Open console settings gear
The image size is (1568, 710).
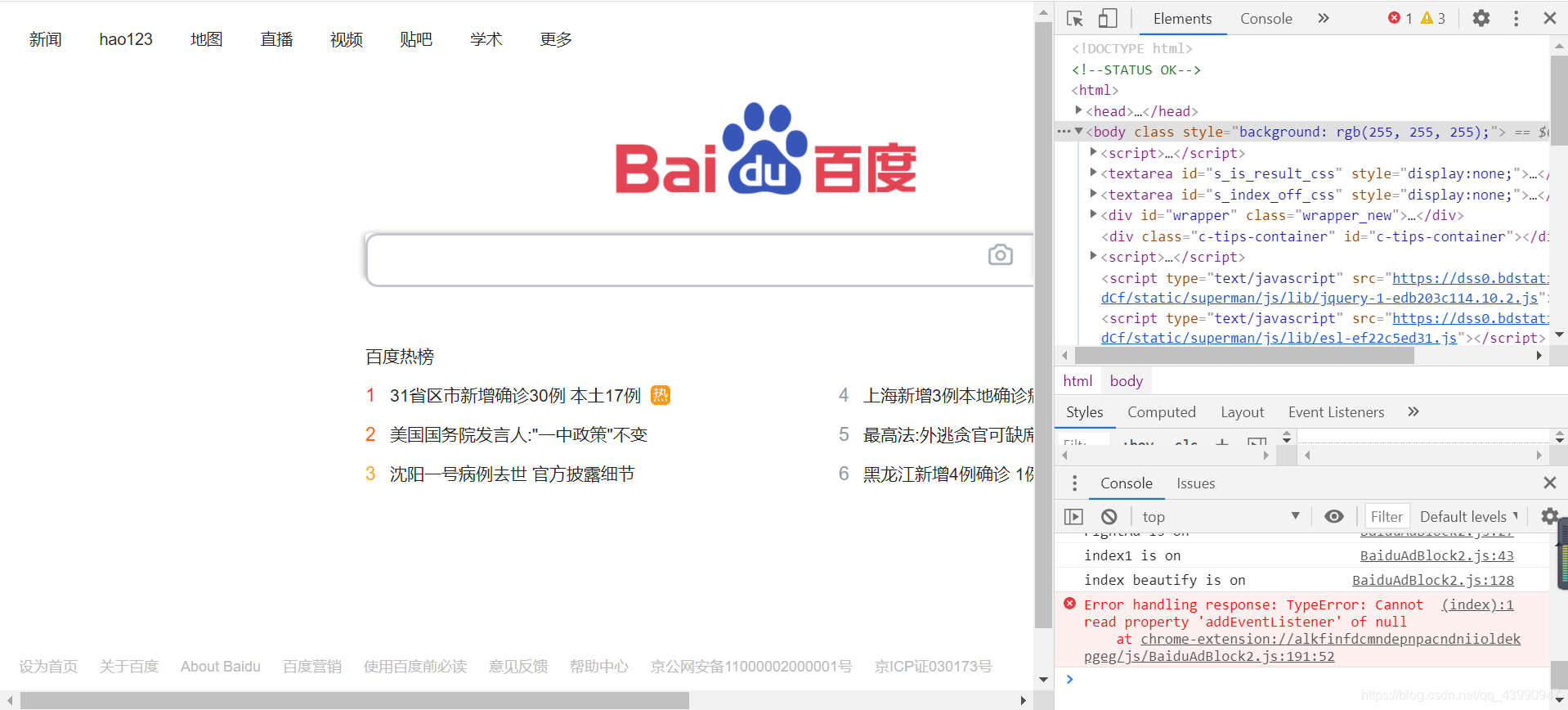point(1549,516)
